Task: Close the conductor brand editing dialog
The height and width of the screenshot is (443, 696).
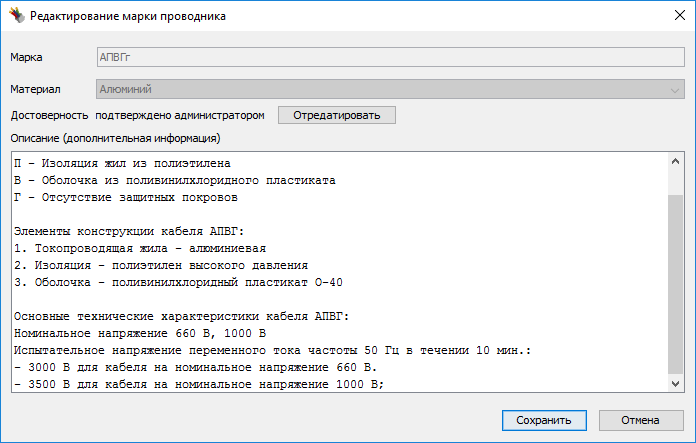Action: click(680, 16)
